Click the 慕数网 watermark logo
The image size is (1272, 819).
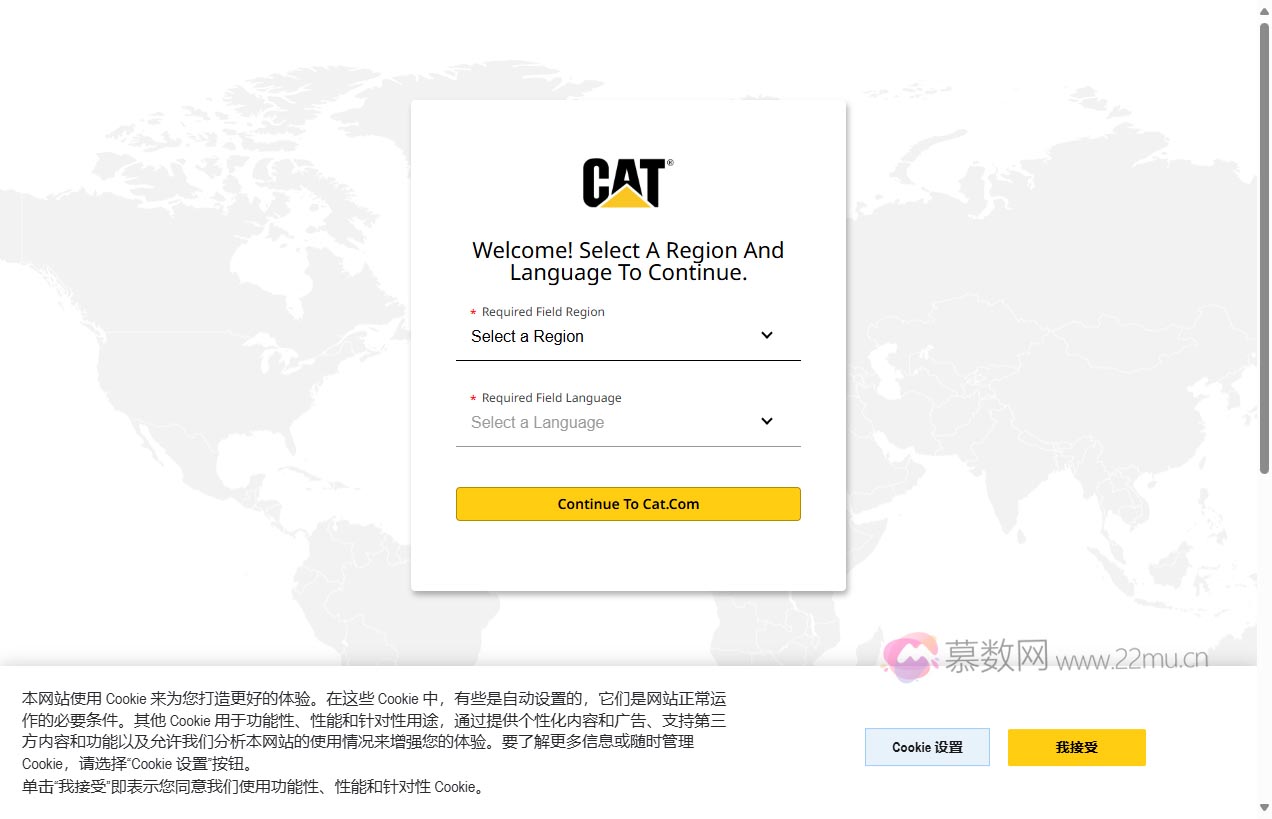pyautogui.click(x=908, y=658)
